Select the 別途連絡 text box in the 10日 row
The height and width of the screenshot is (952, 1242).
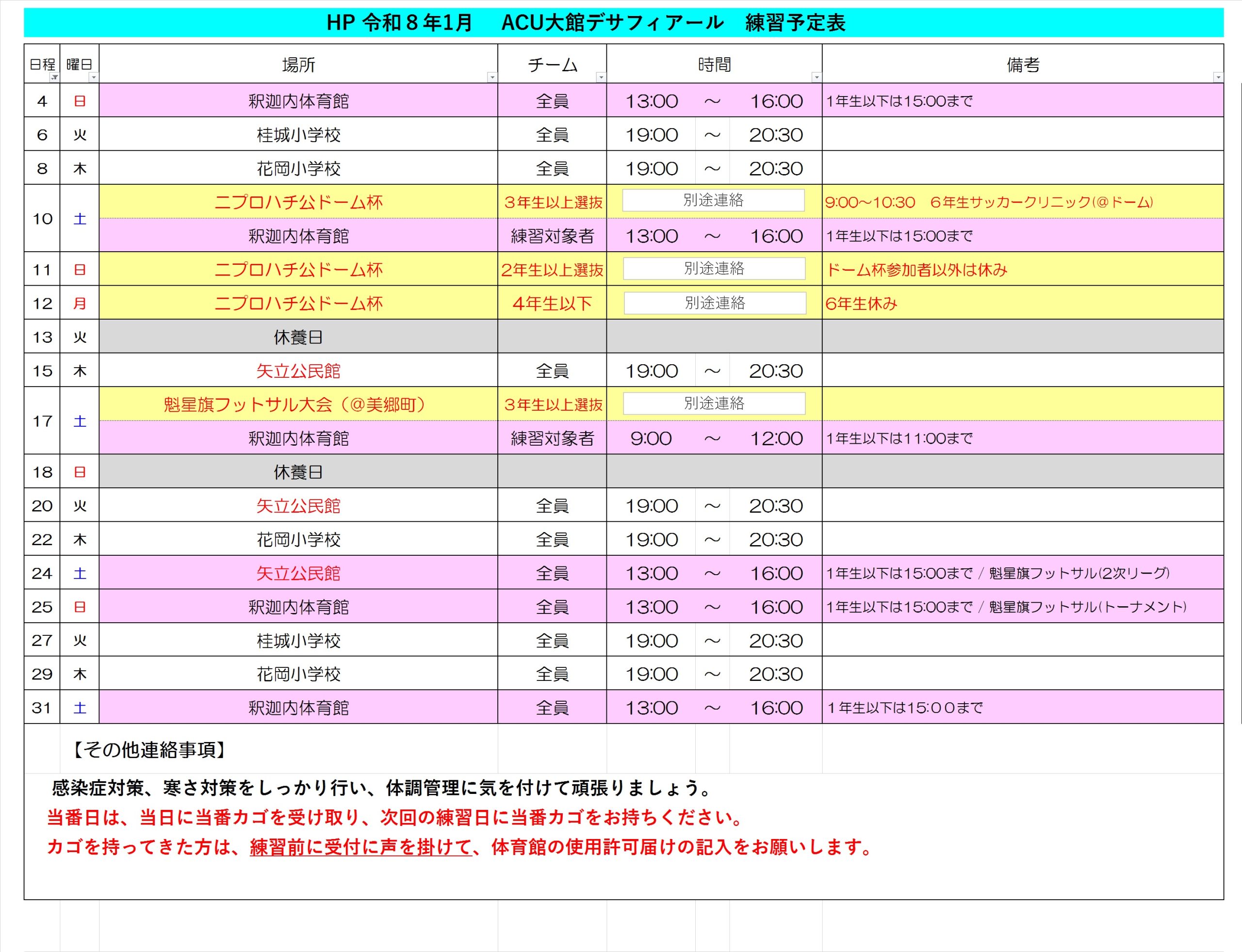[x=713, y=201]
